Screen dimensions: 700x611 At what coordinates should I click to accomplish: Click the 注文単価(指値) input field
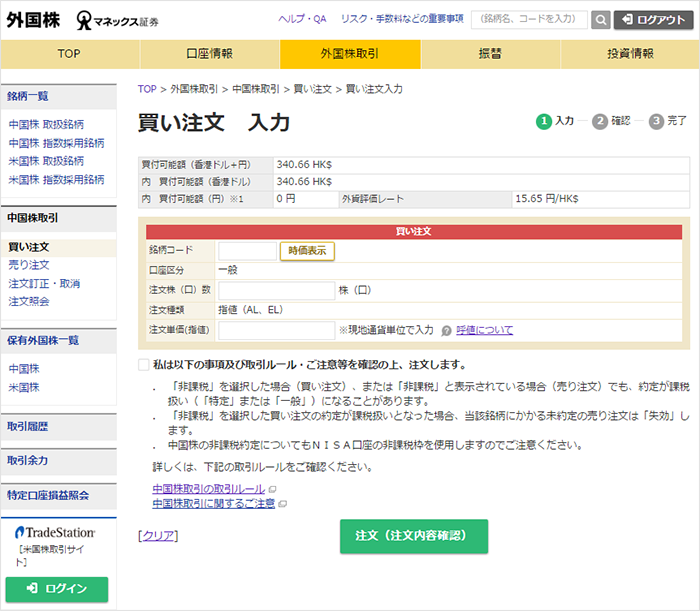pos(277,330)
